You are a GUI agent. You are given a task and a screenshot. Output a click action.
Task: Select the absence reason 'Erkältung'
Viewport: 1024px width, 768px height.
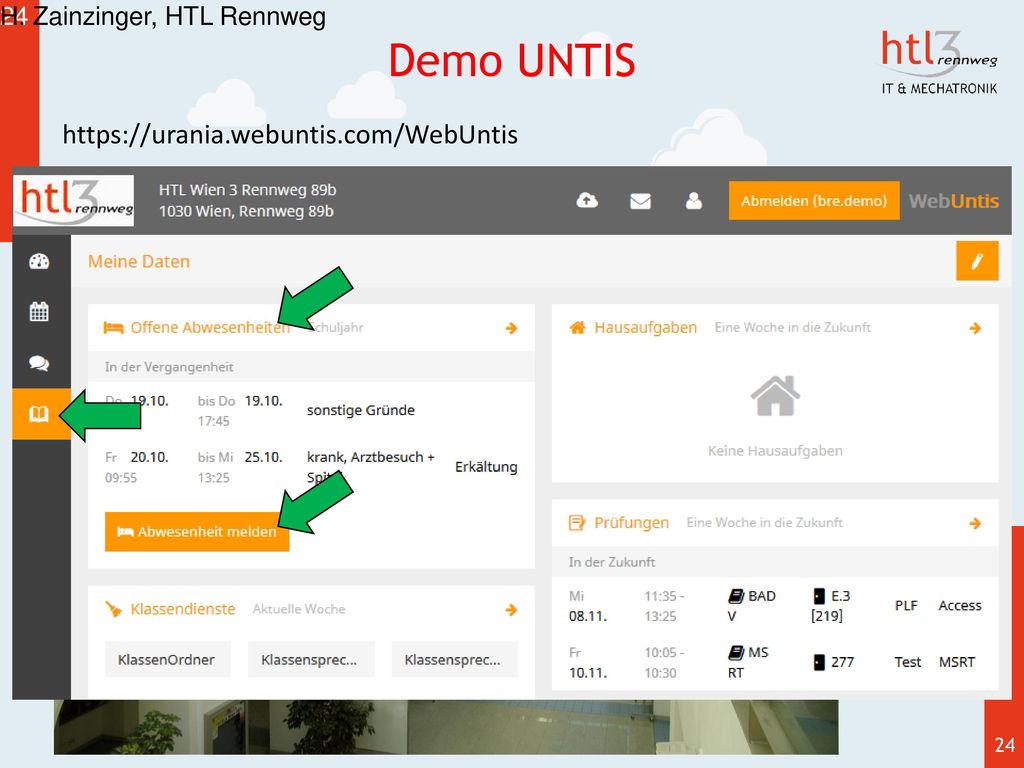pyautogui.click(x=486, y=467)
